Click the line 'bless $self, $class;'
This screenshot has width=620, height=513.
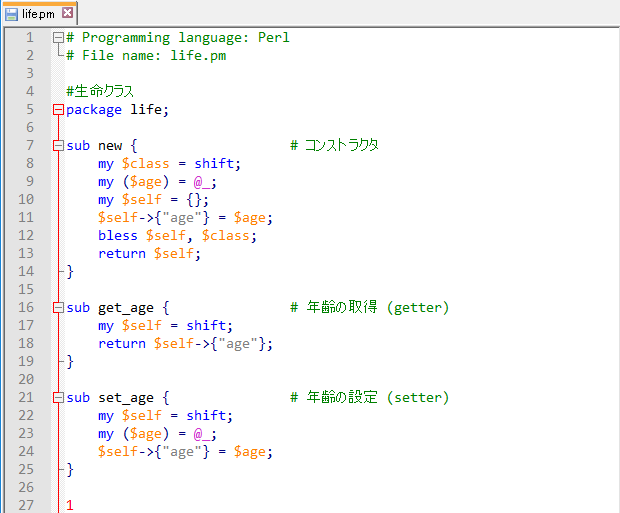178,235
